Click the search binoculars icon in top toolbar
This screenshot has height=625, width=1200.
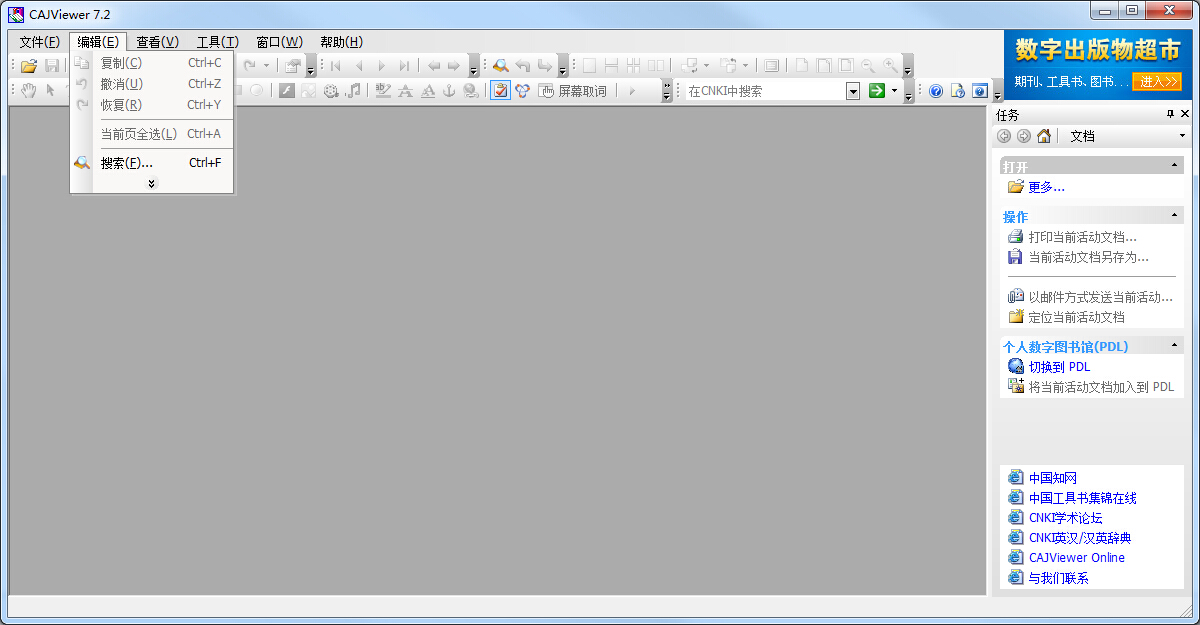[500, 66]
